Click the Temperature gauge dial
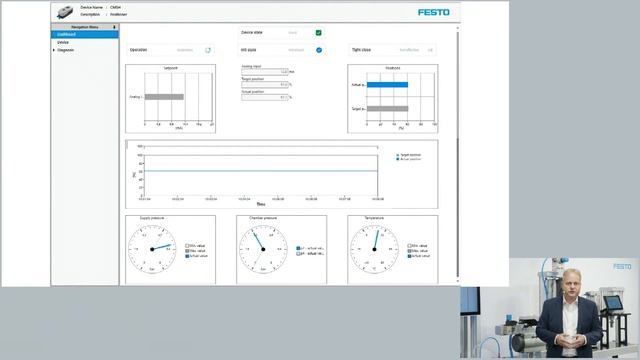This screenshot has height=360, width=640. (x=374, y=249)
